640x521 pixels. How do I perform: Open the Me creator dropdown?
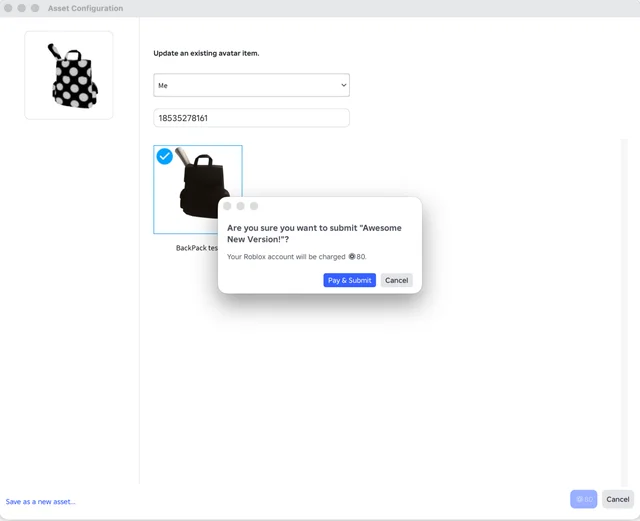[251, 85]
